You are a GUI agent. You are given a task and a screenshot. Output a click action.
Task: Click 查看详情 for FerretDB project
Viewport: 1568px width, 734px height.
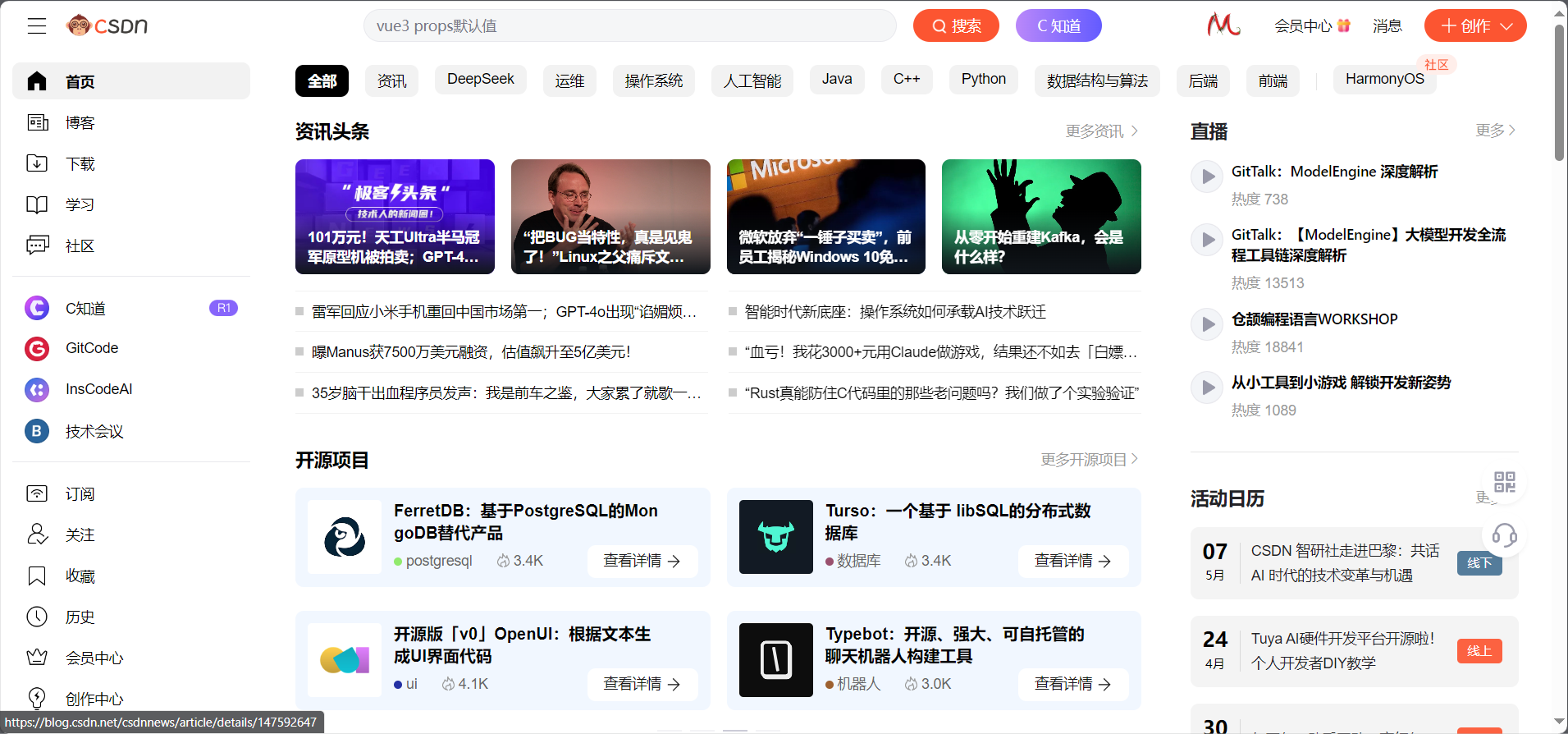(x=642, y=561)
